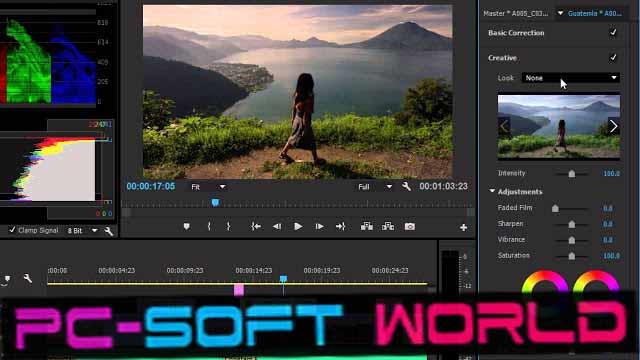Click timeline blue playhead
The width and height of the screenshot is (640, 360).
(x=283, y=279)
